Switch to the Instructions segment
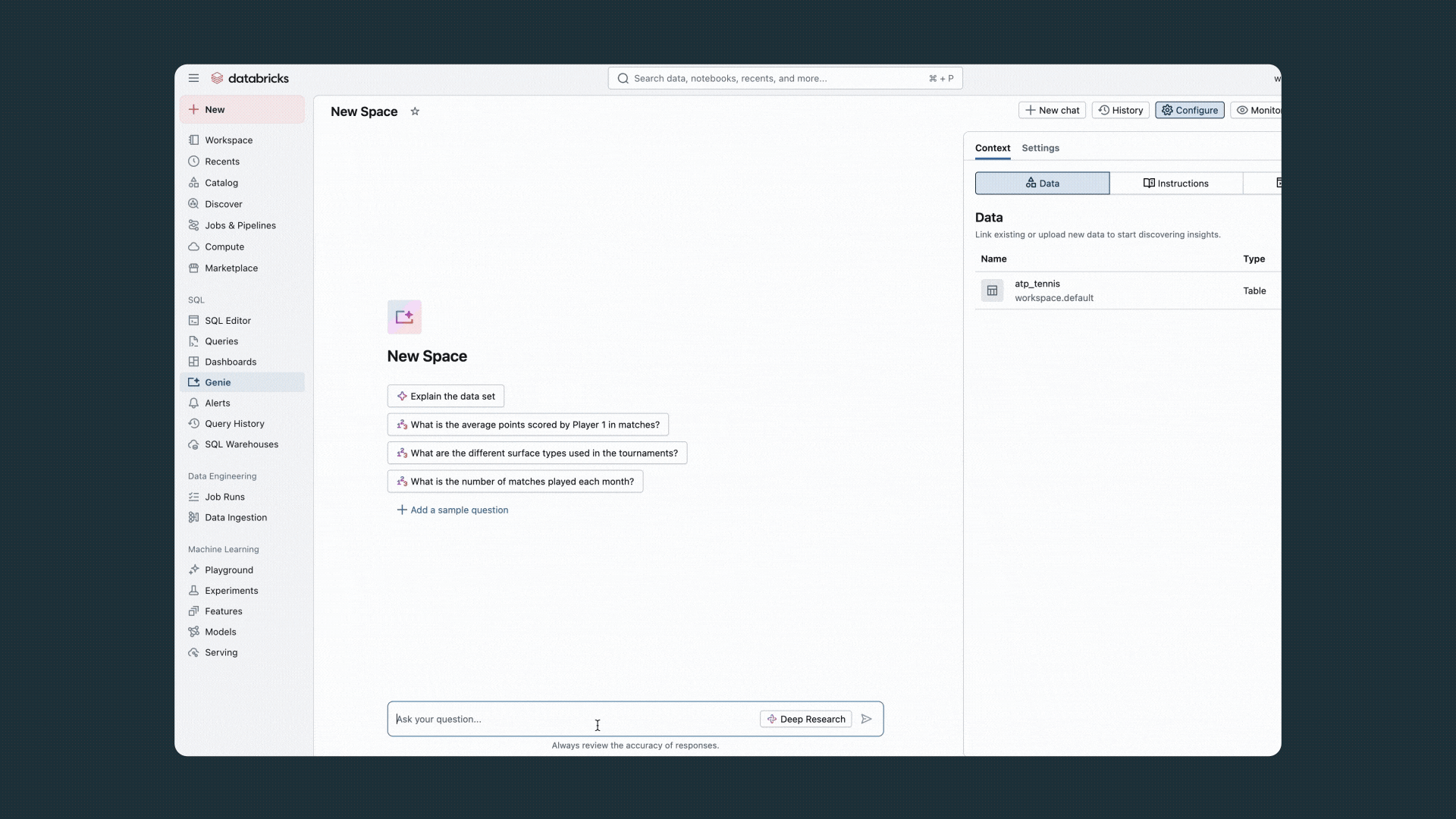This screenshot has height=819, width=1456. 1175,184
